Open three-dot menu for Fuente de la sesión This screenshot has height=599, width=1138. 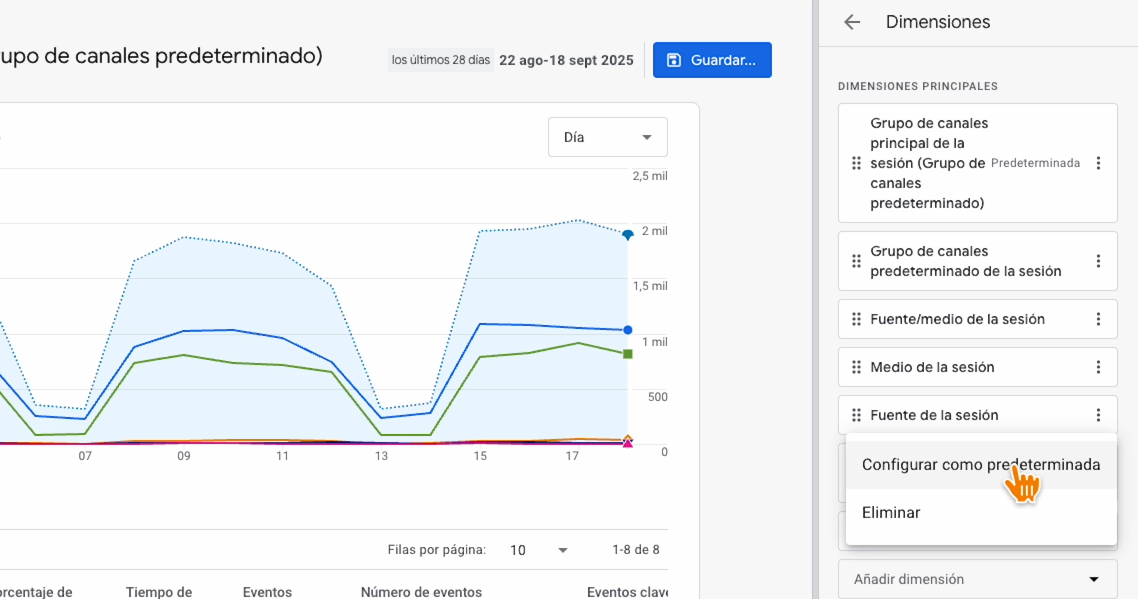point(1098,415)
